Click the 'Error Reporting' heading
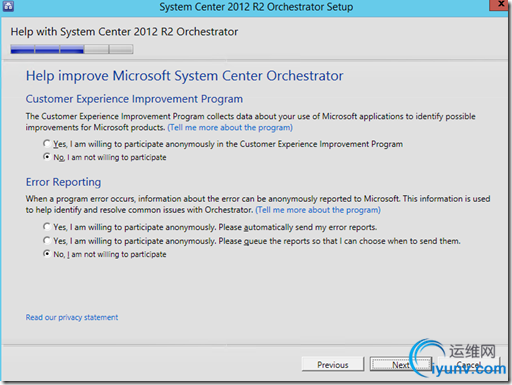 [x=63, y=182]
